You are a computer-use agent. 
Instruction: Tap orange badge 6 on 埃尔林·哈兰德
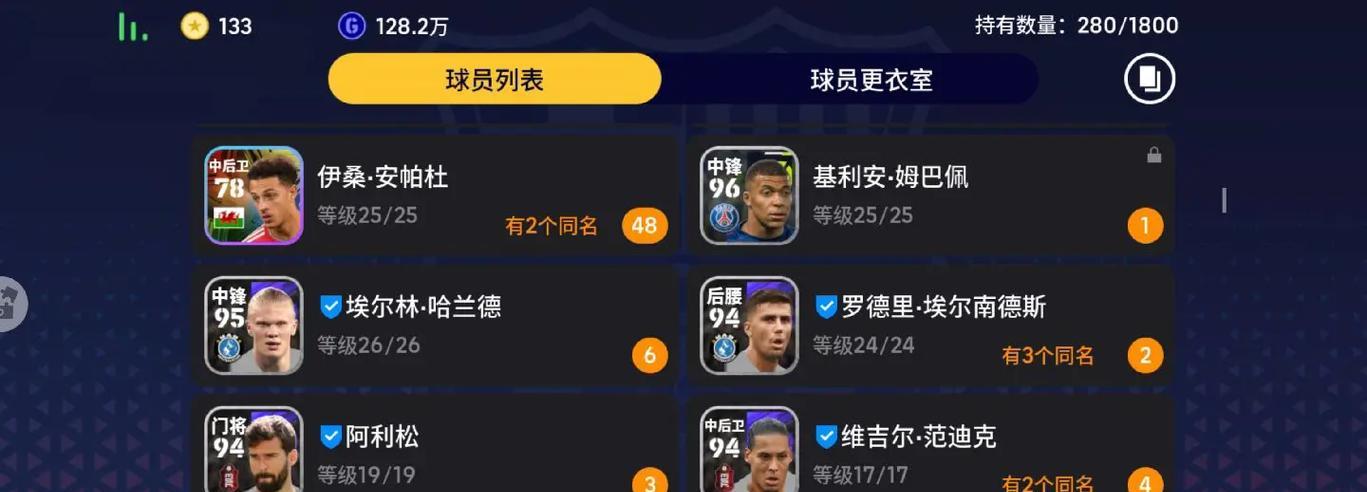[x=649, y=355]
